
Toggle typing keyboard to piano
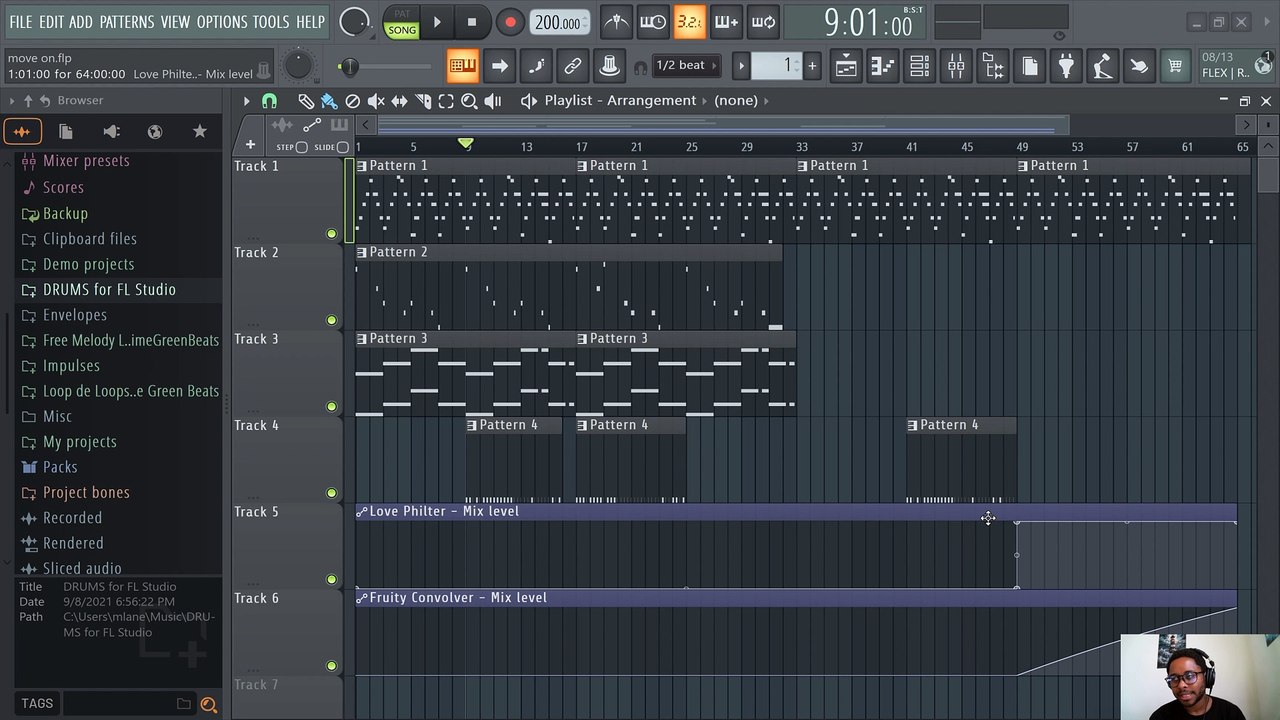pos(462,66)
